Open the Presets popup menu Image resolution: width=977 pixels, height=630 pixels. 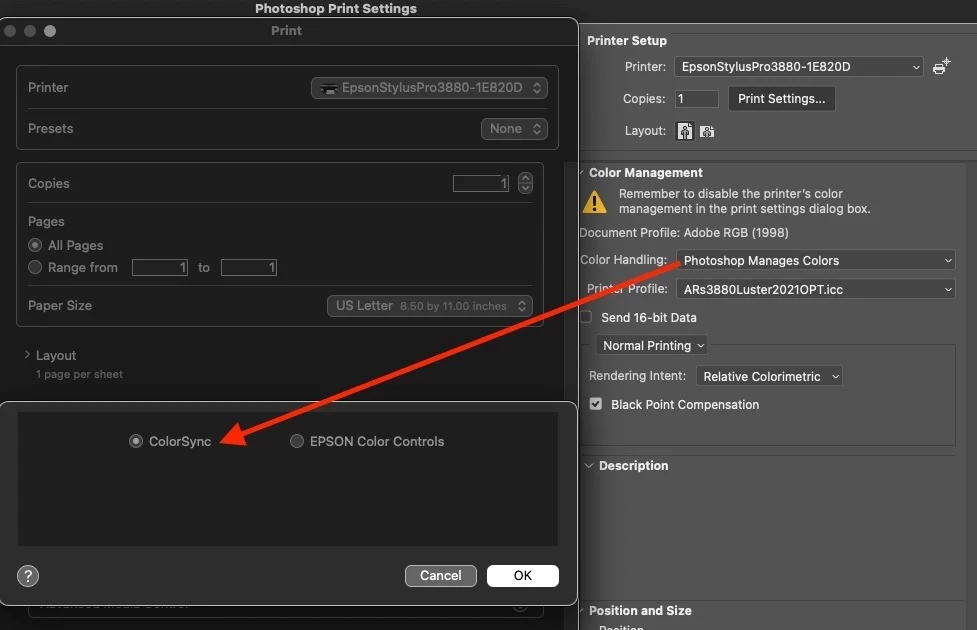514,129
